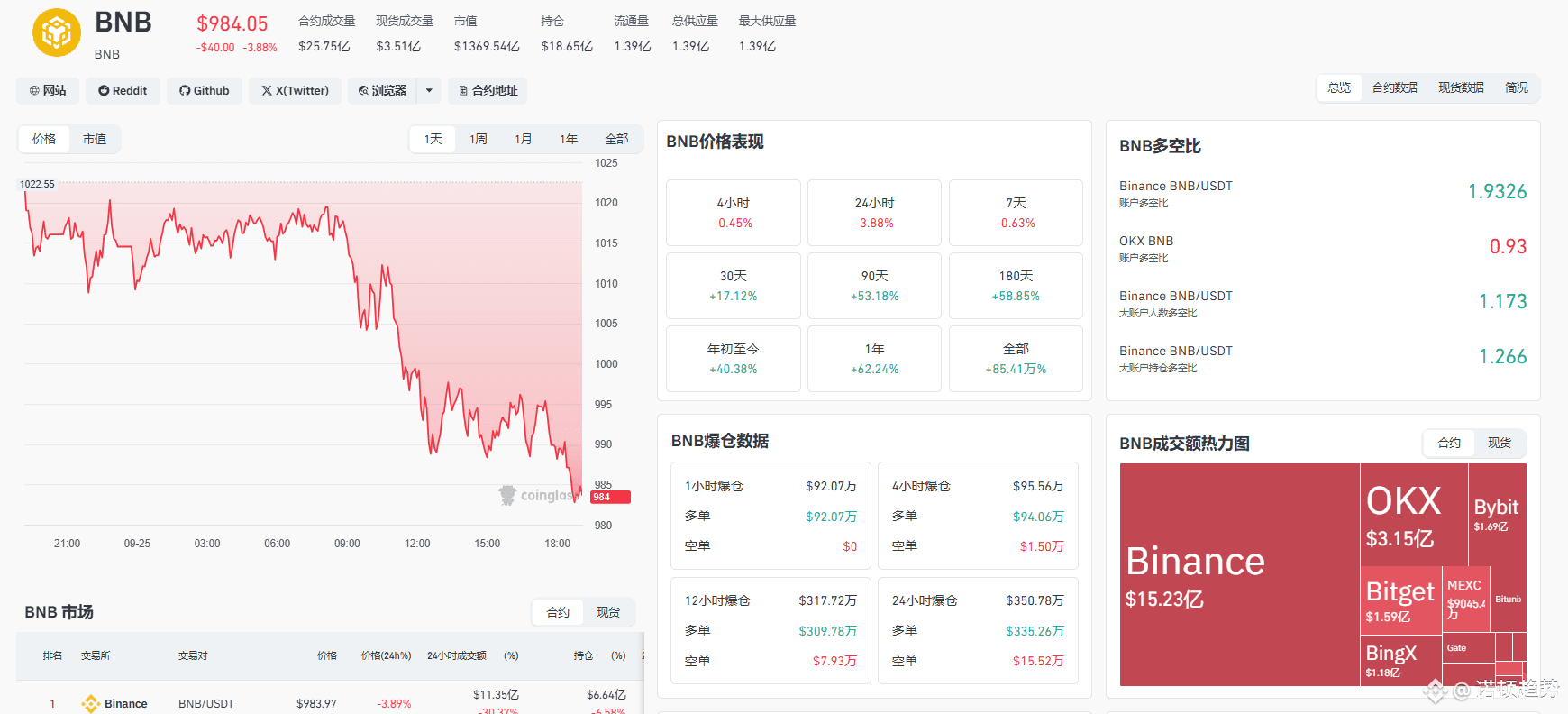The height and width of the screenshot is (714, 1568).
Task: Click the 7天 price performance card
Action: click(1016, 213)
